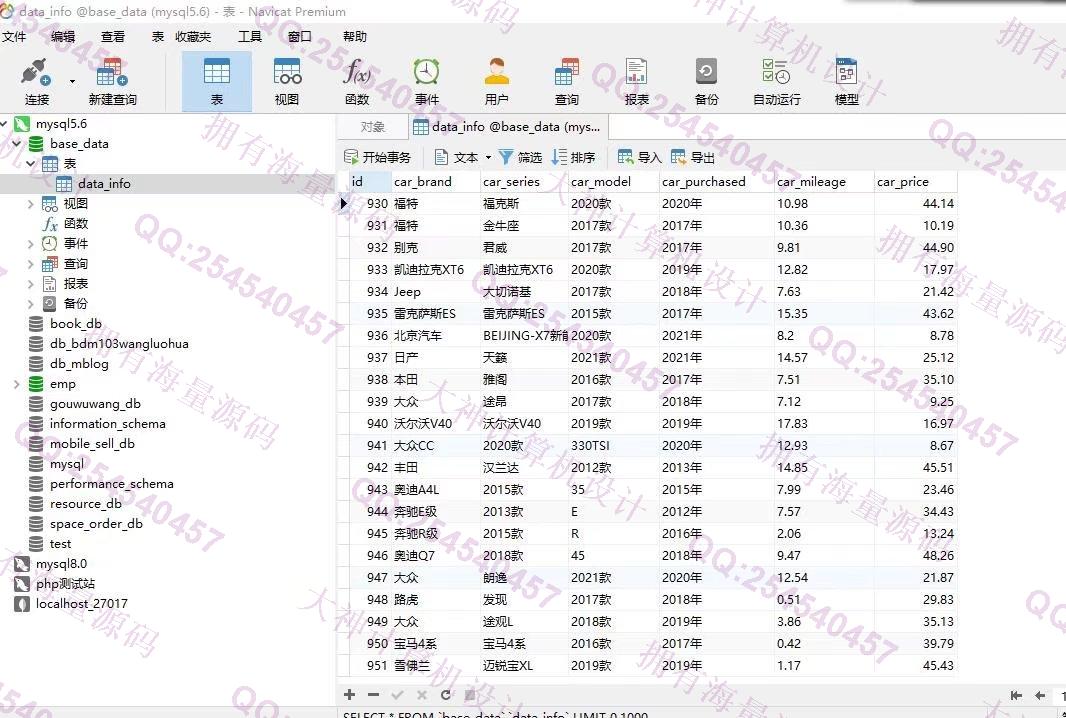Go to previous page arrow icon
The height and width of the screenshot is (718, 1066).
pos(1039,695)
